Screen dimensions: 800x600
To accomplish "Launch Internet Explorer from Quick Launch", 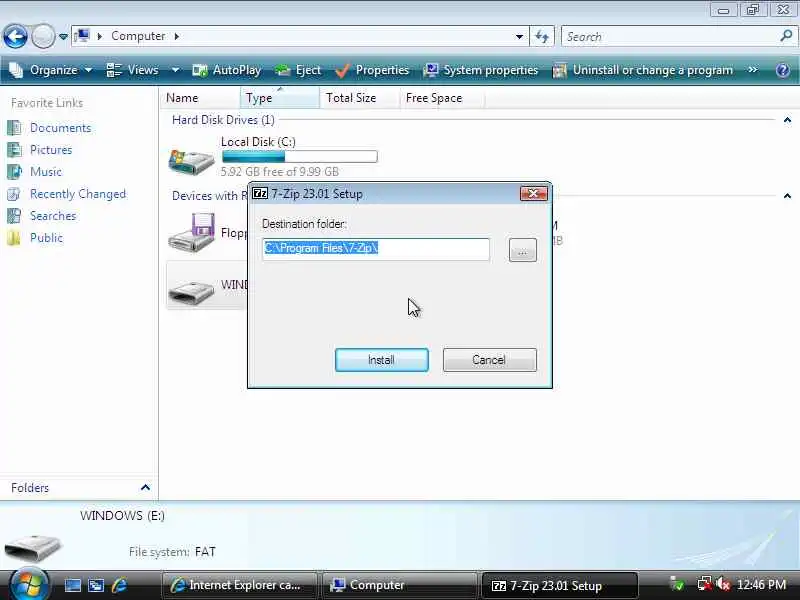I will pos(119,585).
